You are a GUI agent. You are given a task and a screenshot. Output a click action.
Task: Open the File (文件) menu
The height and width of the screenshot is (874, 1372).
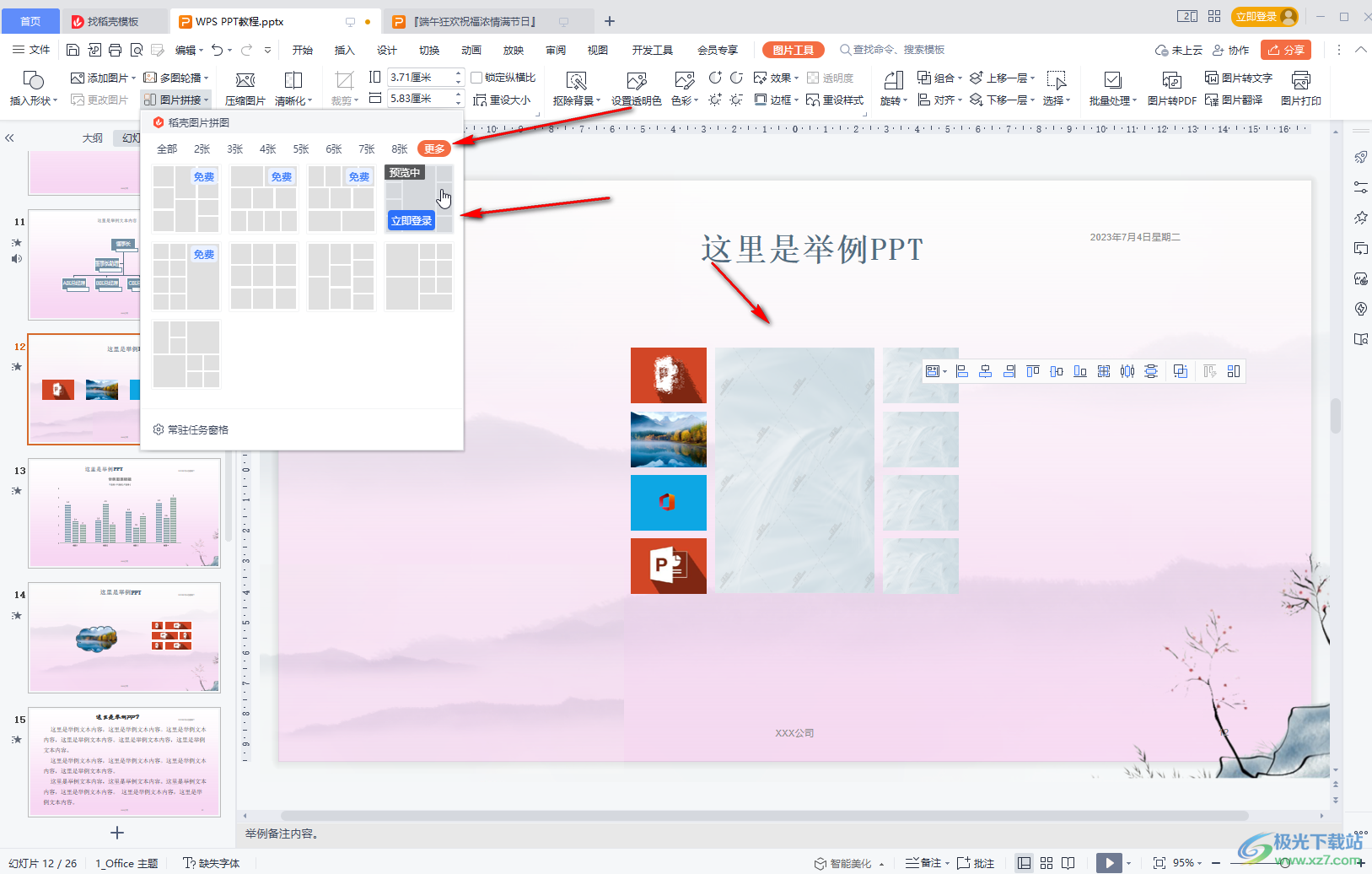click(x=31, y=50)
